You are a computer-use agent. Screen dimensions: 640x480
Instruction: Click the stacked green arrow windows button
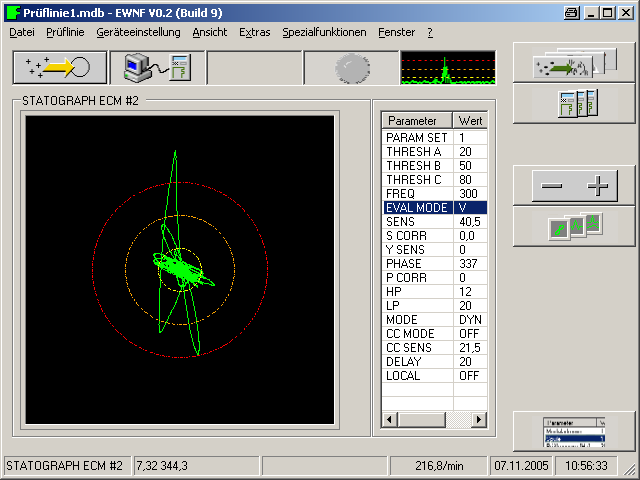(574, 62)
